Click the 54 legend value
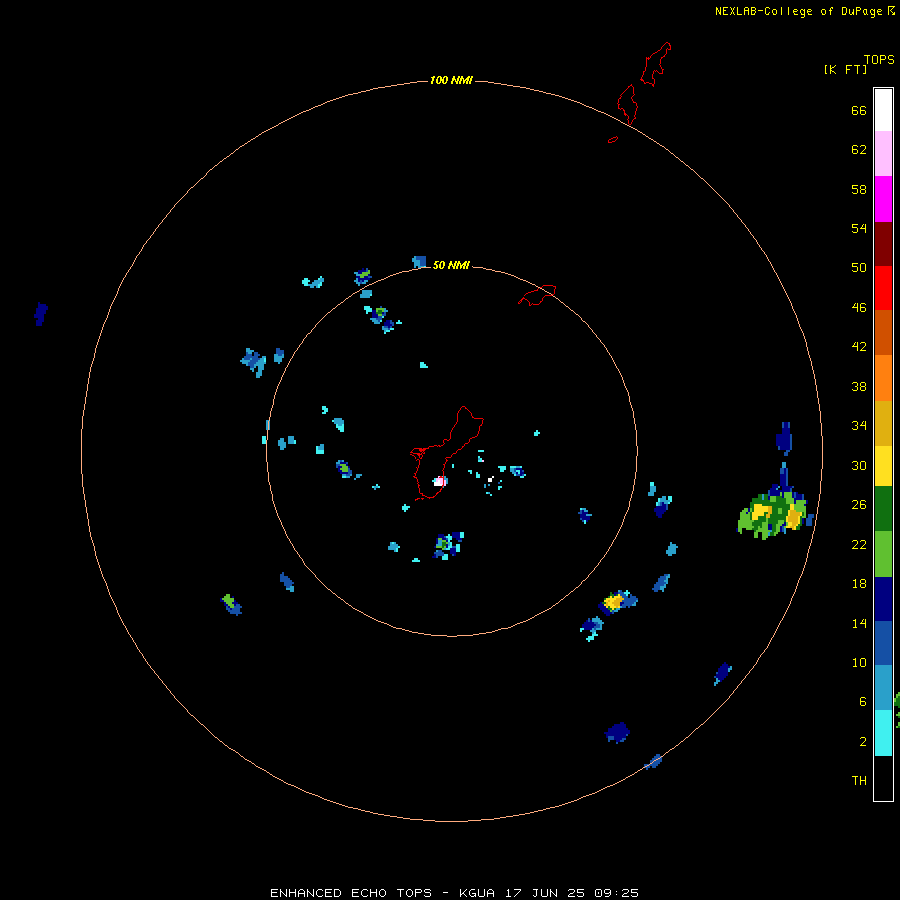 tap(859, 228)
